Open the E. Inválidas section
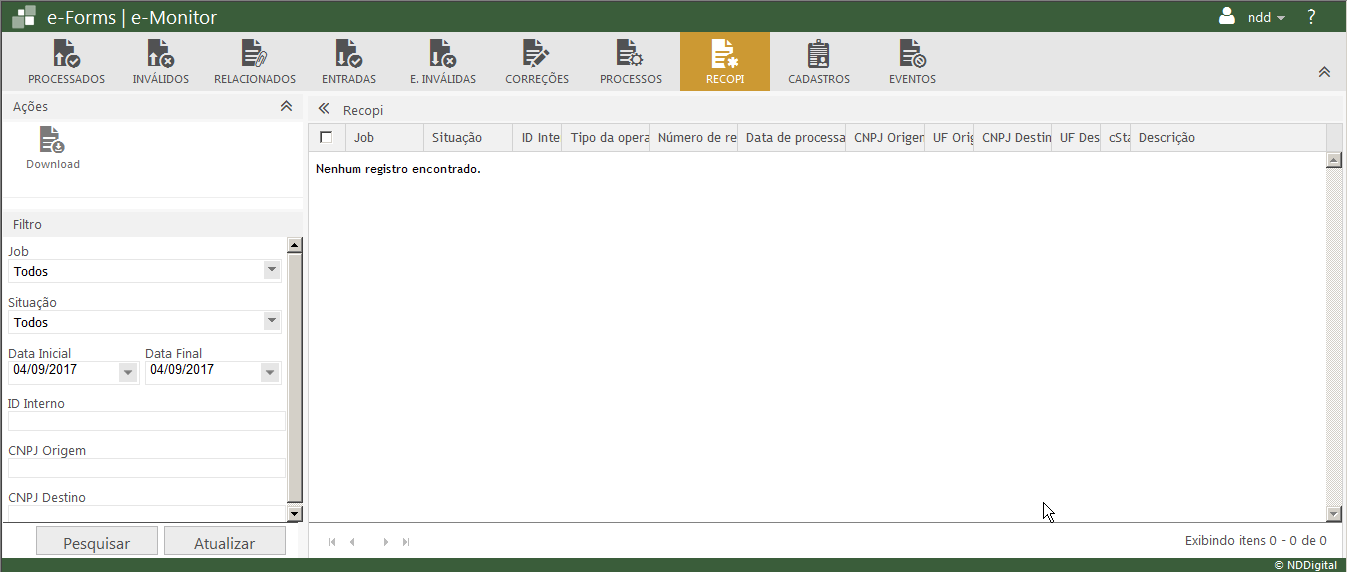The image size is (1348, 572). [x=443, y=62]
